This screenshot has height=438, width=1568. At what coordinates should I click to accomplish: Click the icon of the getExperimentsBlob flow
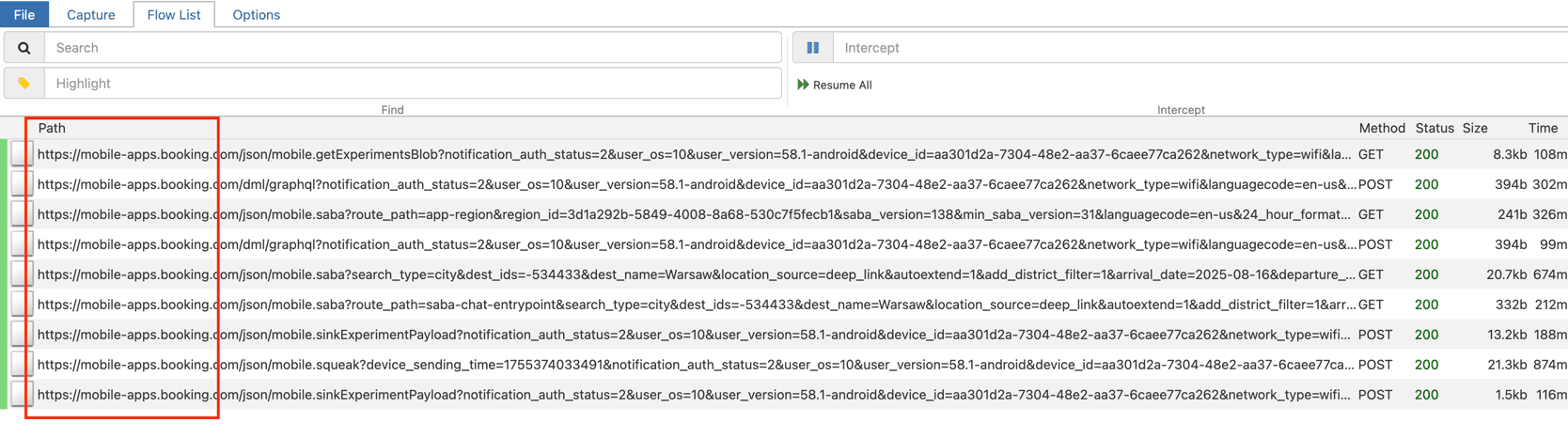click(22, 154)
